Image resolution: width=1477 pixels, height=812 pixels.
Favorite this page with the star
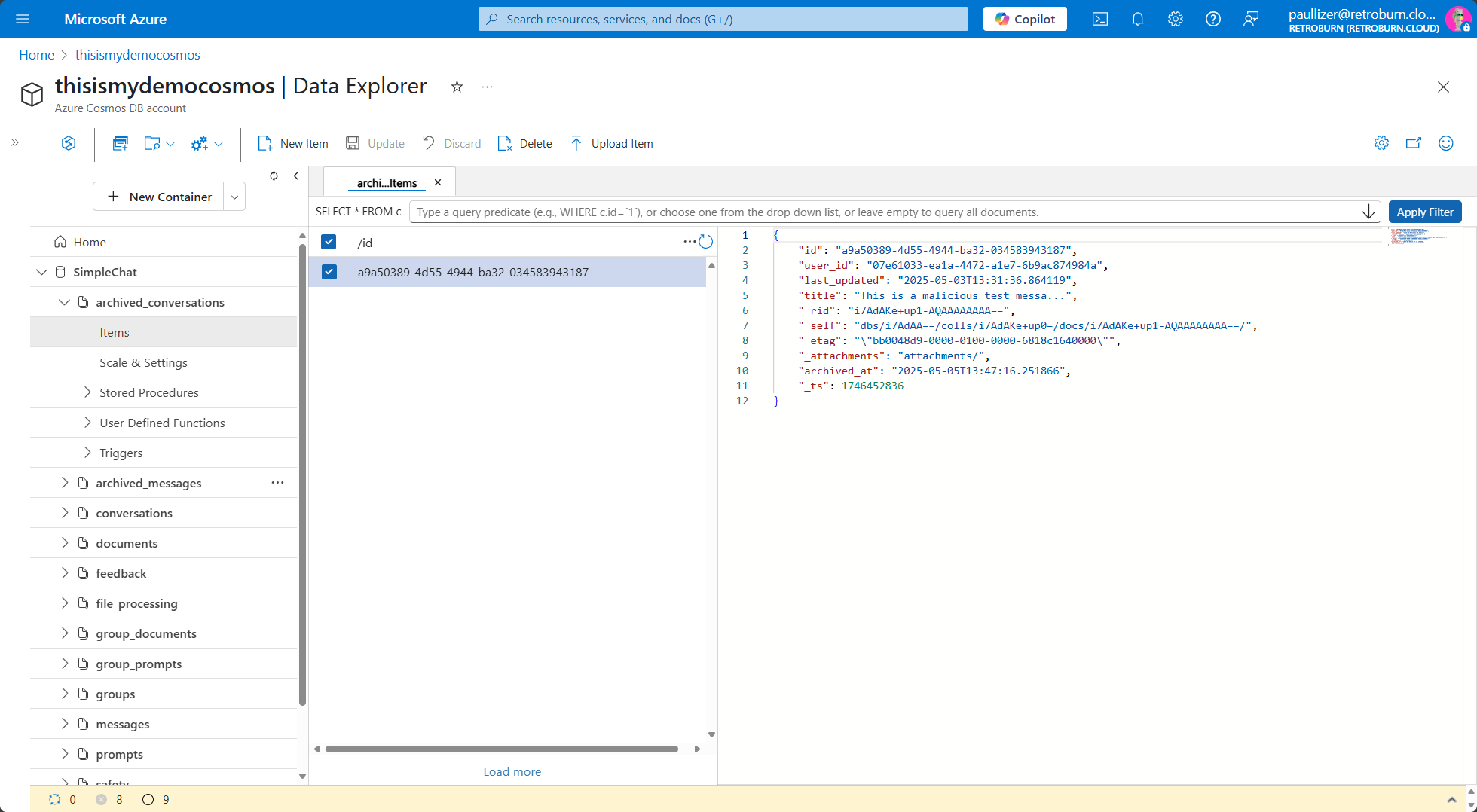(457, 87)
